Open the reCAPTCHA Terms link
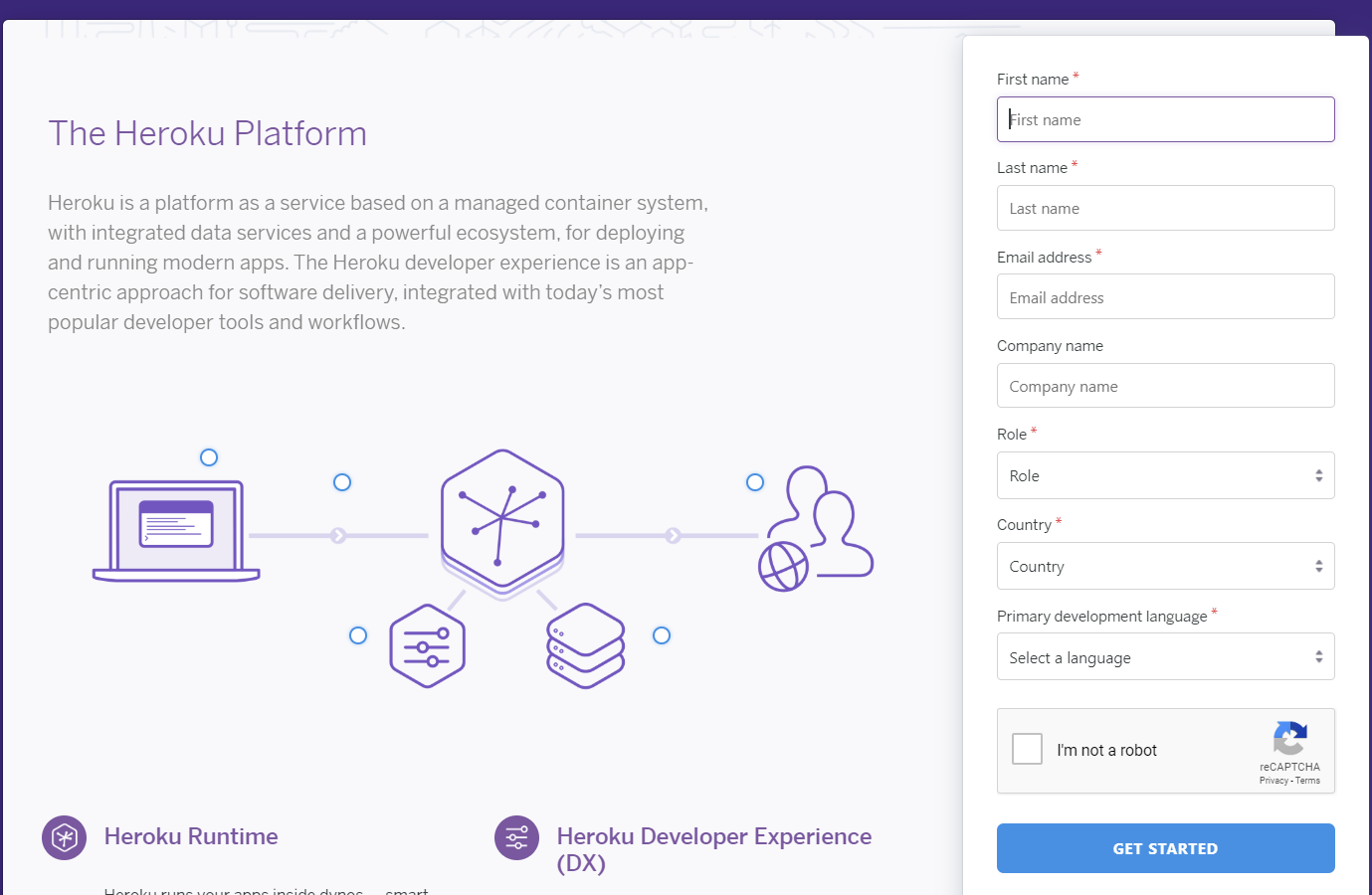This screenshot has width=1372, height=895. [x=1308, y=781]
